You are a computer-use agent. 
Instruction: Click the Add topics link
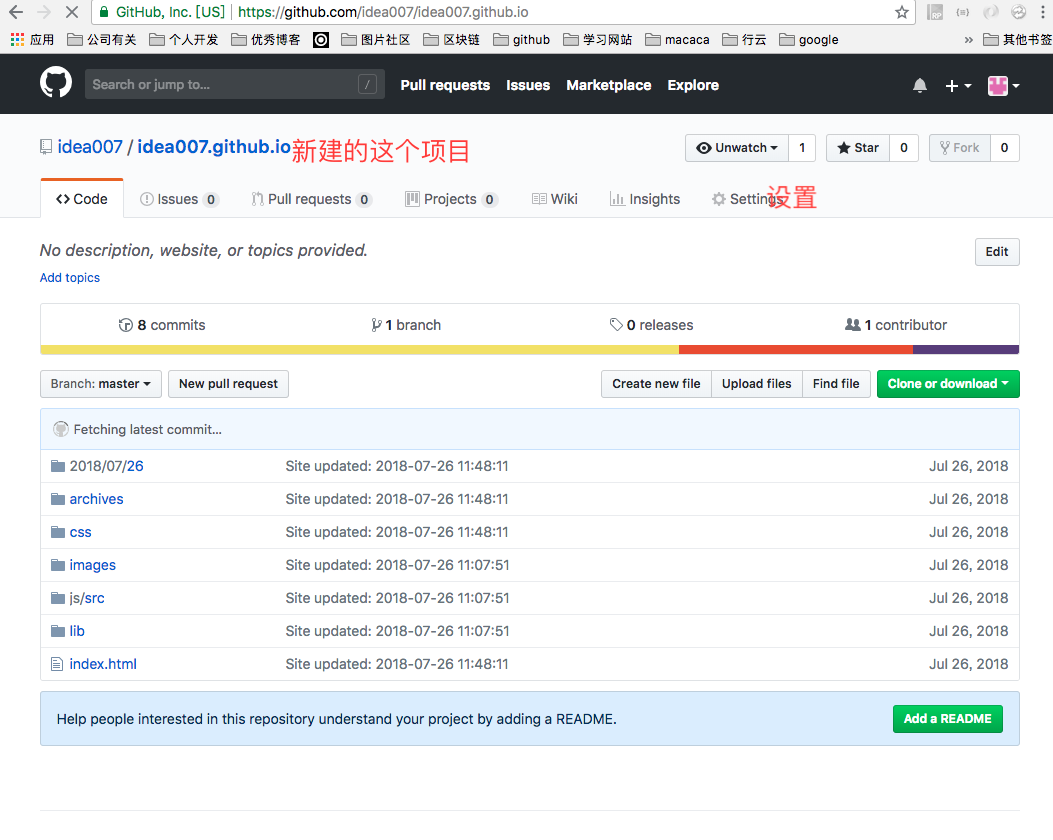click(x=70, y=278)
